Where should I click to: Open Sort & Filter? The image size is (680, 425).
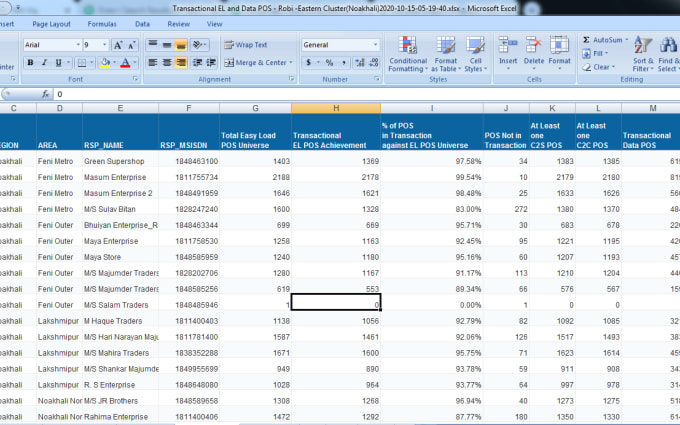coord(643,54)
